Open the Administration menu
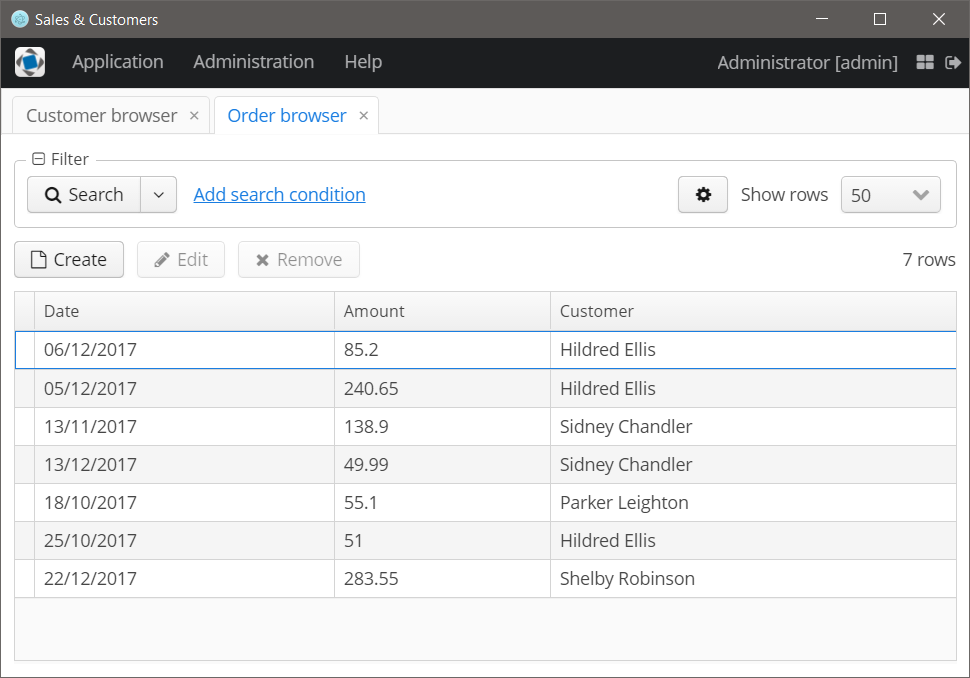 (x=253, y=62)
